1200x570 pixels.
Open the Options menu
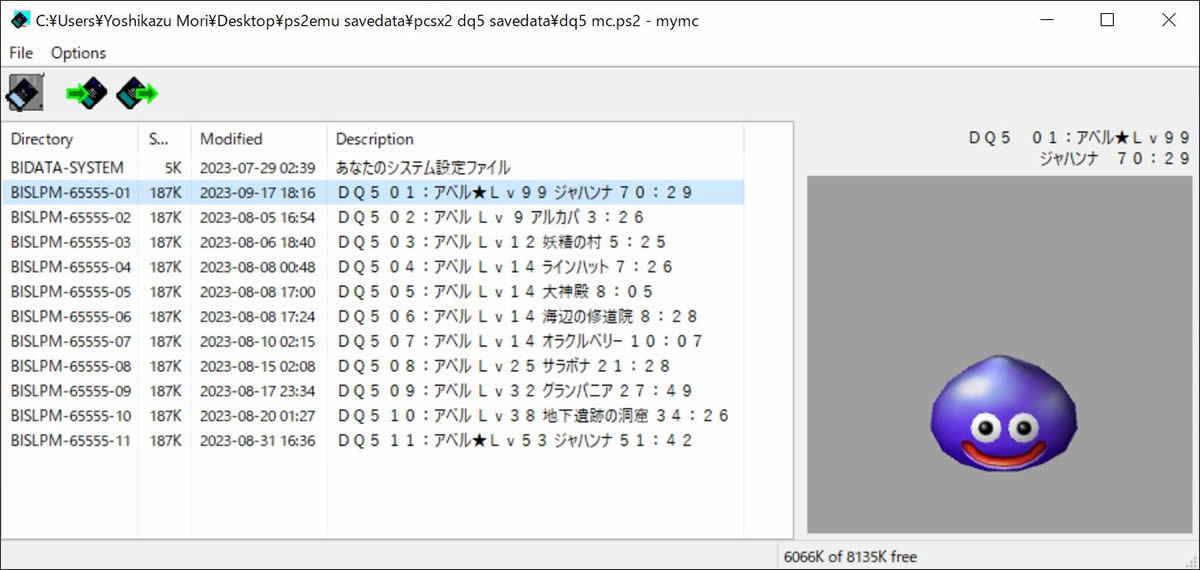pos(78,53)
